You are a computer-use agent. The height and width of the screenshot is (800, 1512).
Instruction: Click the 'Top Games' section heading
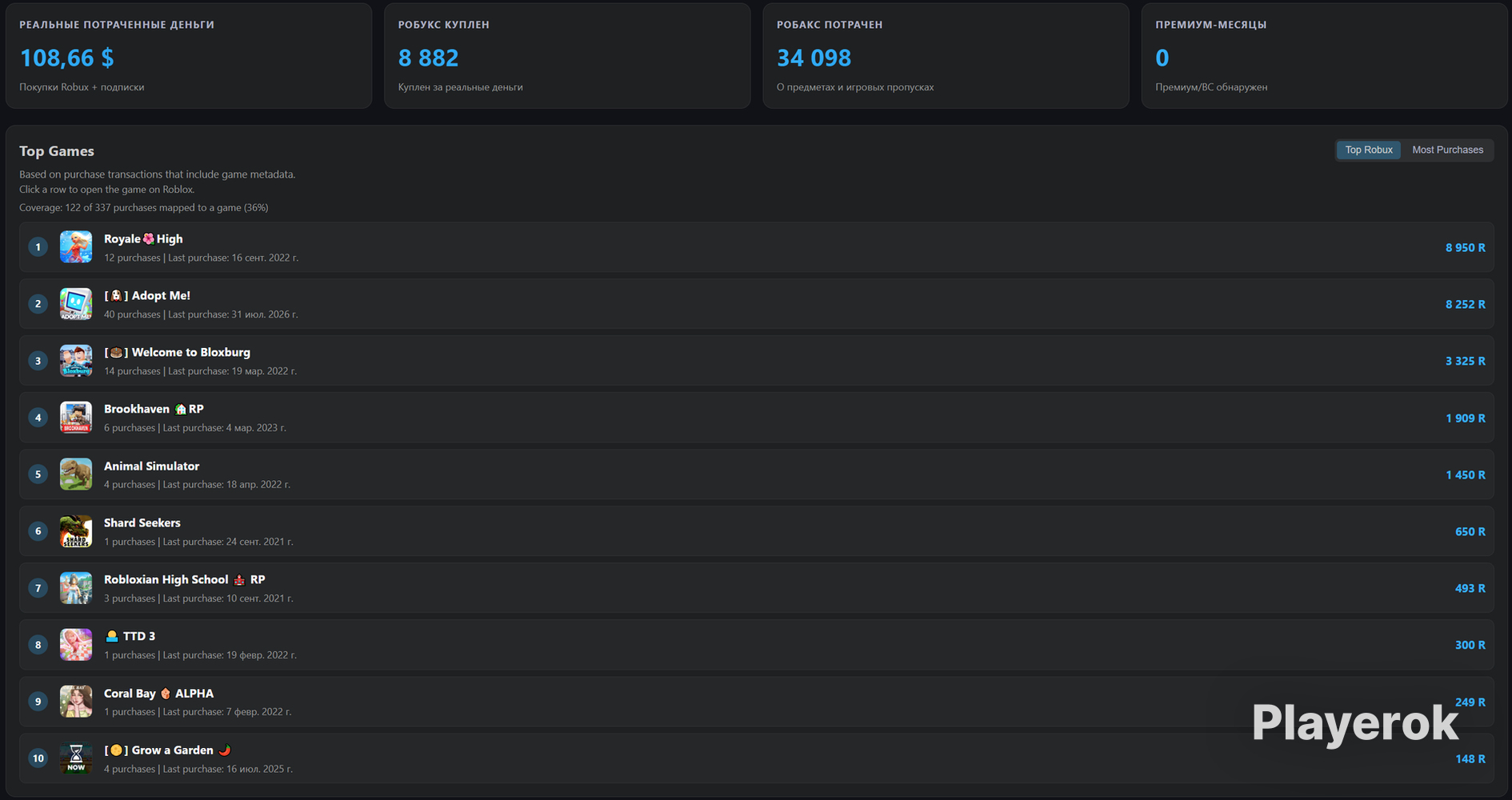tap(57, 151)
